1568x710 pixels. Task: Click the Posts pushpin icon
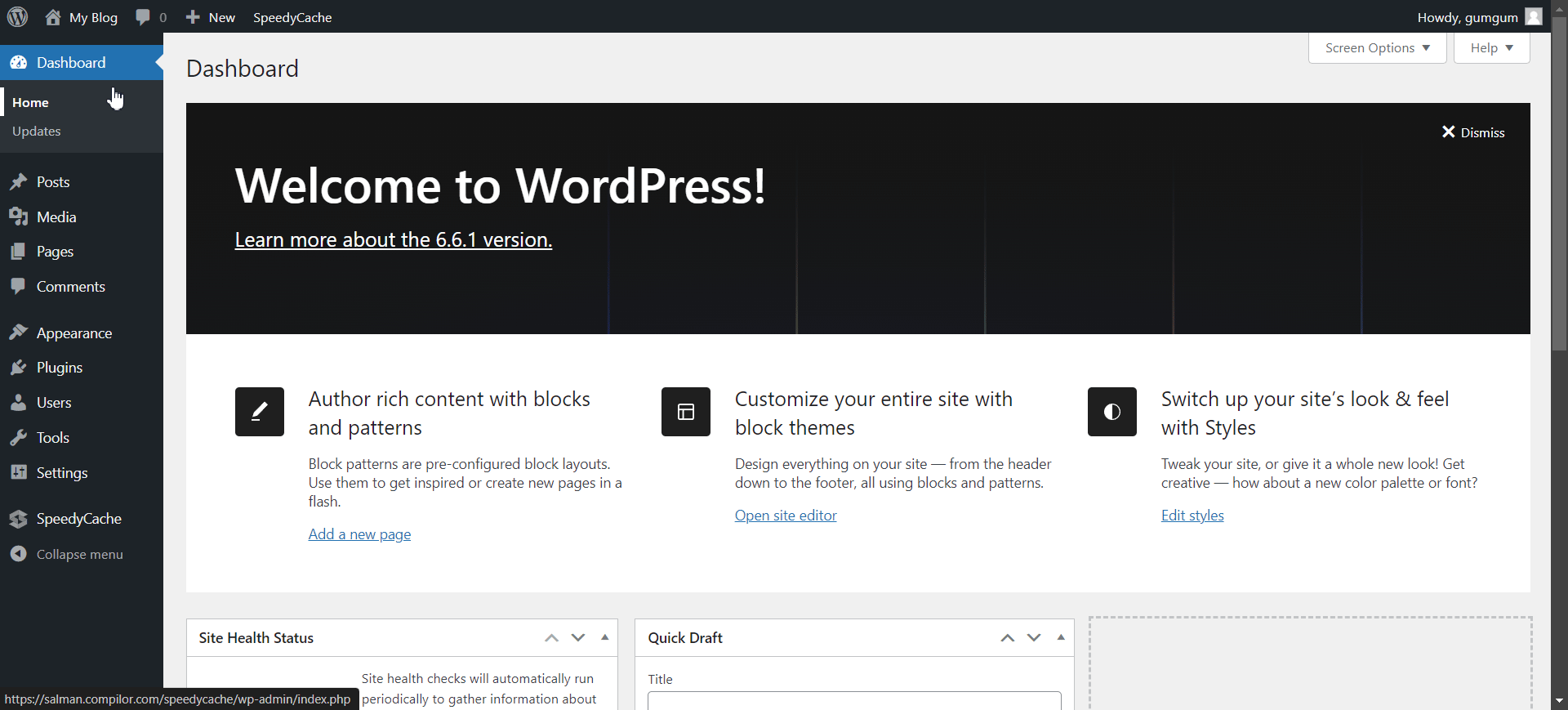[x=19, y=181]
